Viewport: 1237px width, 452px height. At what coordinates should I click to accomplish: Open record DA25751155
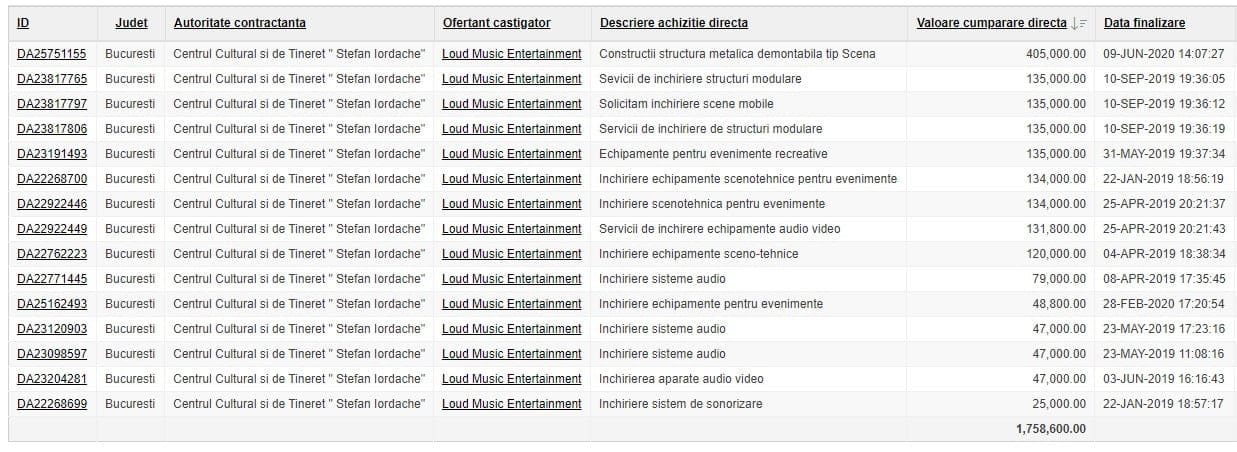click(52, 54)
